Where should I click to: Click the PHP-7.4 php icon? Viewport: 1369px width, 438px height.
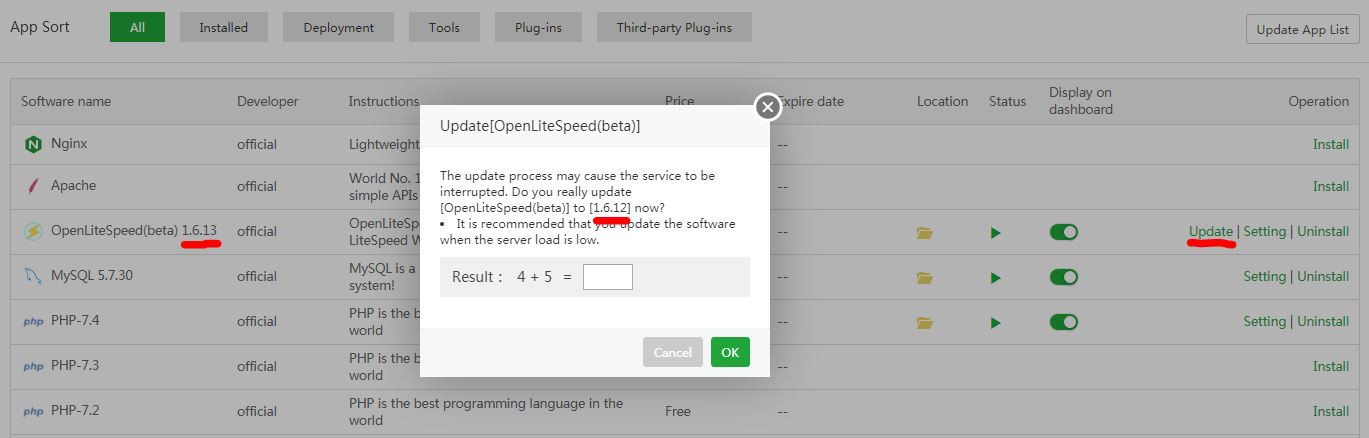pos(33,322)
